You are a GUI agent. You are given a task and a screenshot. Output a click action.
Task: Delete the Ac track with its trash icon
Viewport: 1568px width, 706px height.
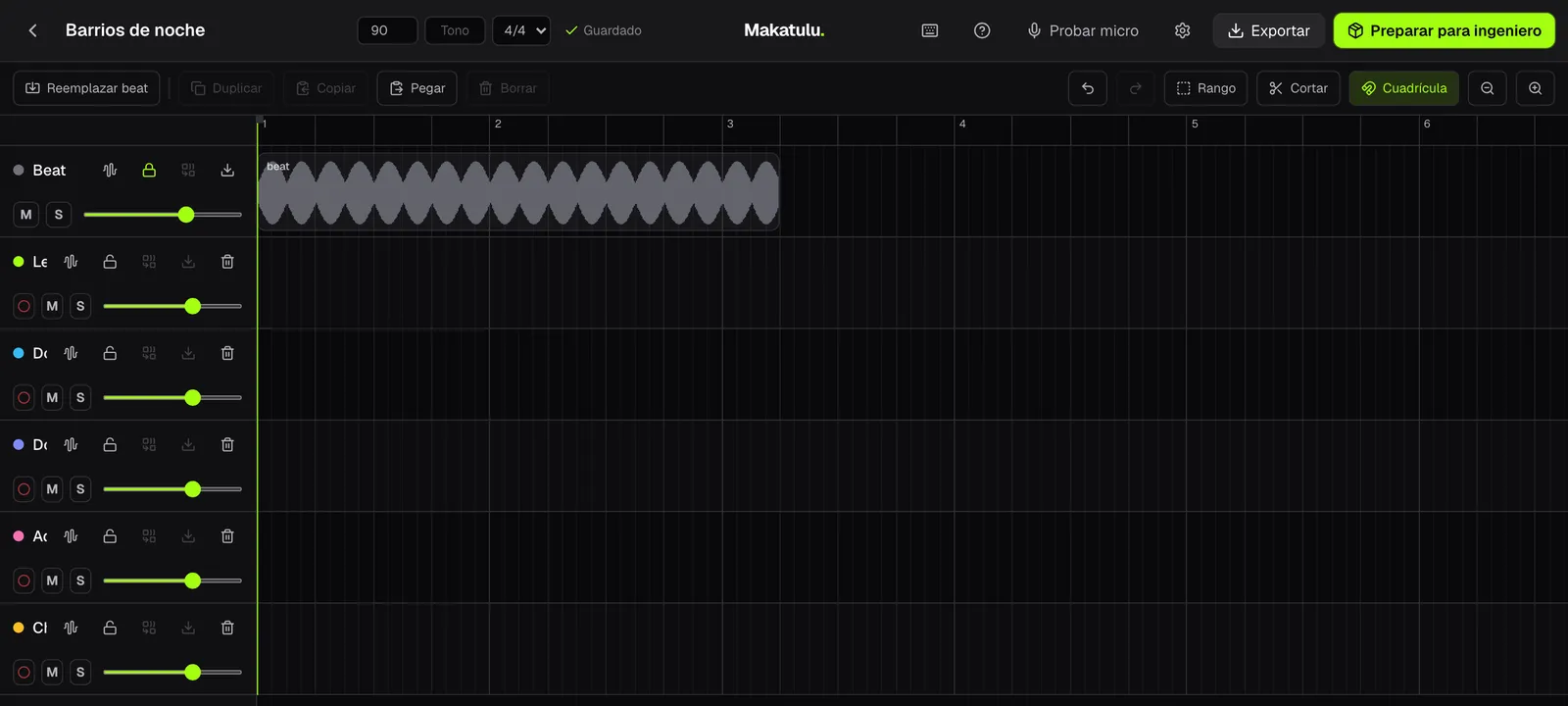[x=227, y=536]
